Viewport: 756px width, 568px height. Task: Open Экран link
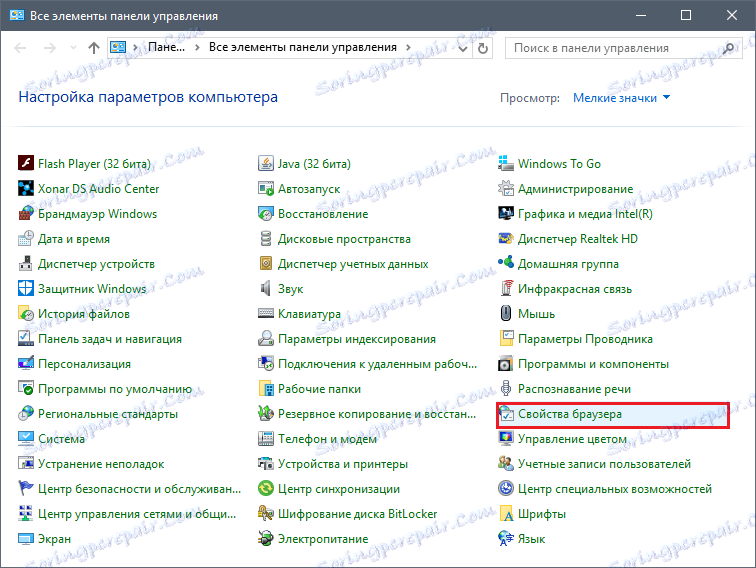54,539
